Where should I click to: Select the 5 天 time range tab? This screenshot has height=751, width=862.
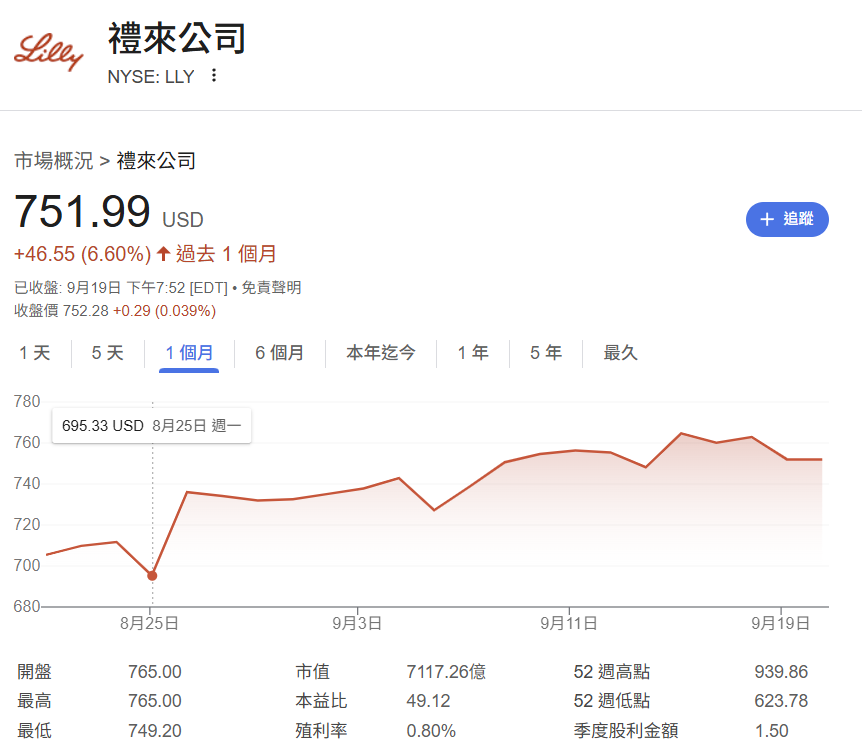108,353
